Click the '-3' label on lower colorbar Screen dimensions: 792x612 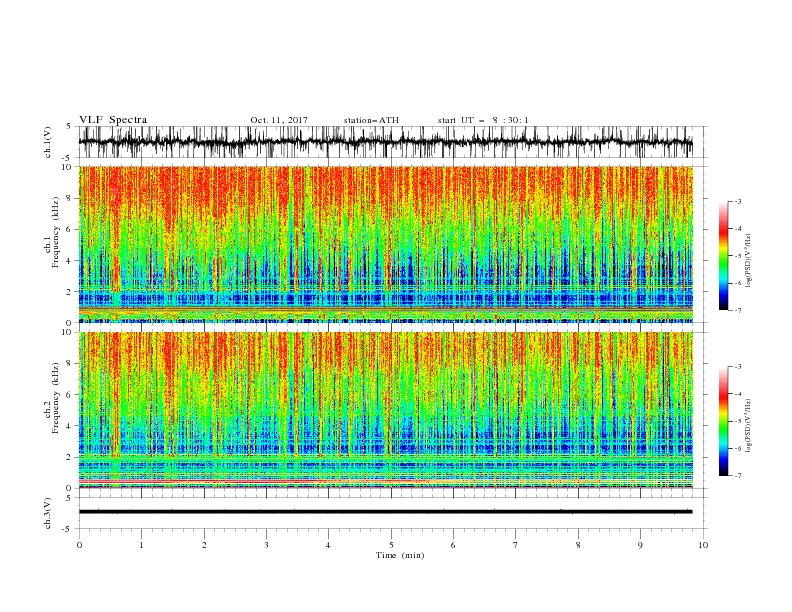737,367
